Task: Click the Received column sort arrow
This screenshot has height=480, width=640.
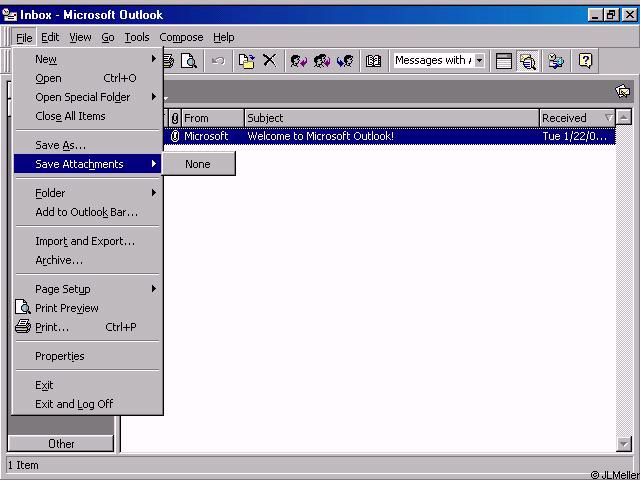Action: coord(608,118)
